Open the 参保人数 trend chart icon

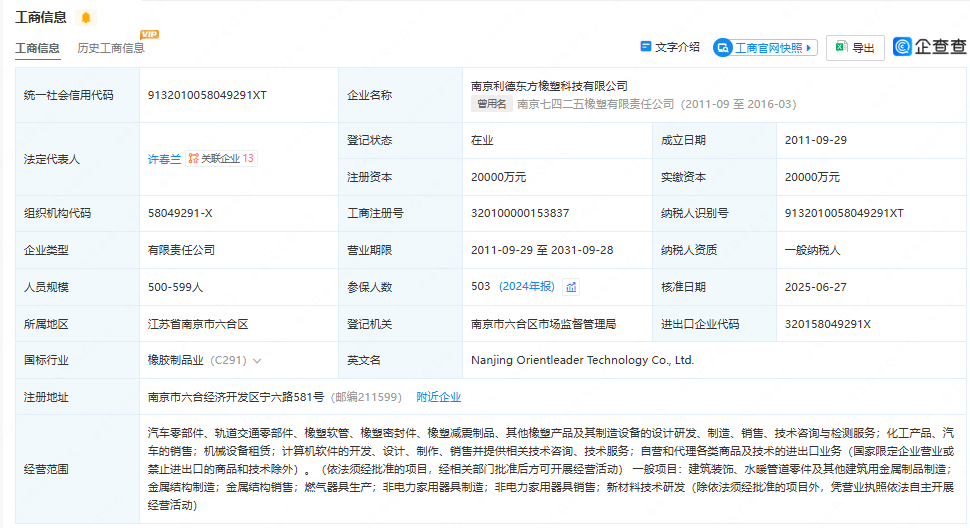coord(571,287)
